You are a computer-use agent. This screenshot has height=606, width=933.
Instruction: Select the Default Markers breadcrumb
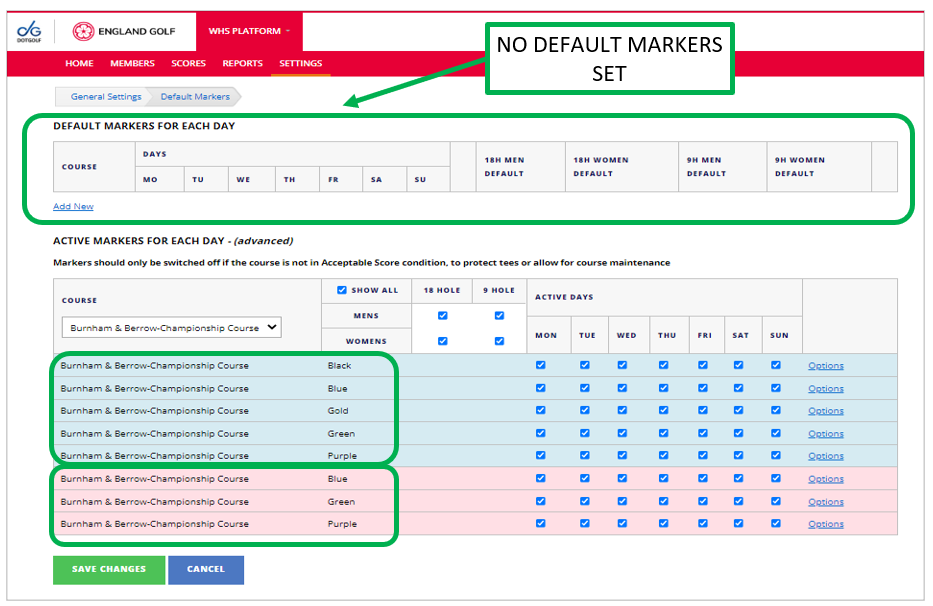195,96
